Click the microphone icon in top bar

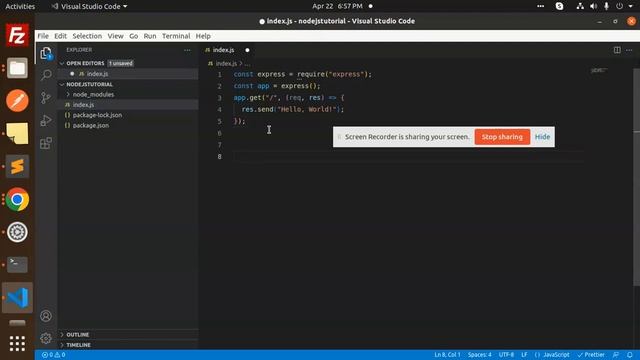click(x=606, y=6)
